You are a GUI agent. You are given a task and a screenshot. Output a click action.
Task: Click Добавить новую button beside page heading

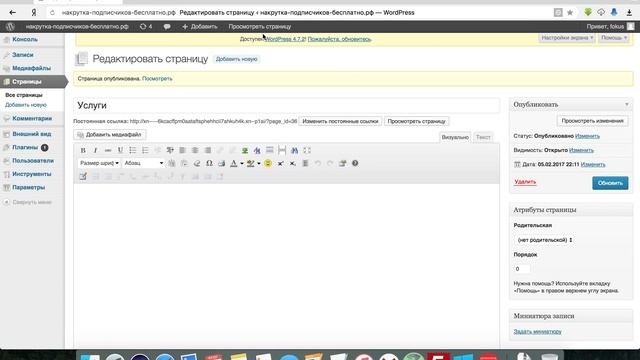pyautogui.click(x=236, y=59)
